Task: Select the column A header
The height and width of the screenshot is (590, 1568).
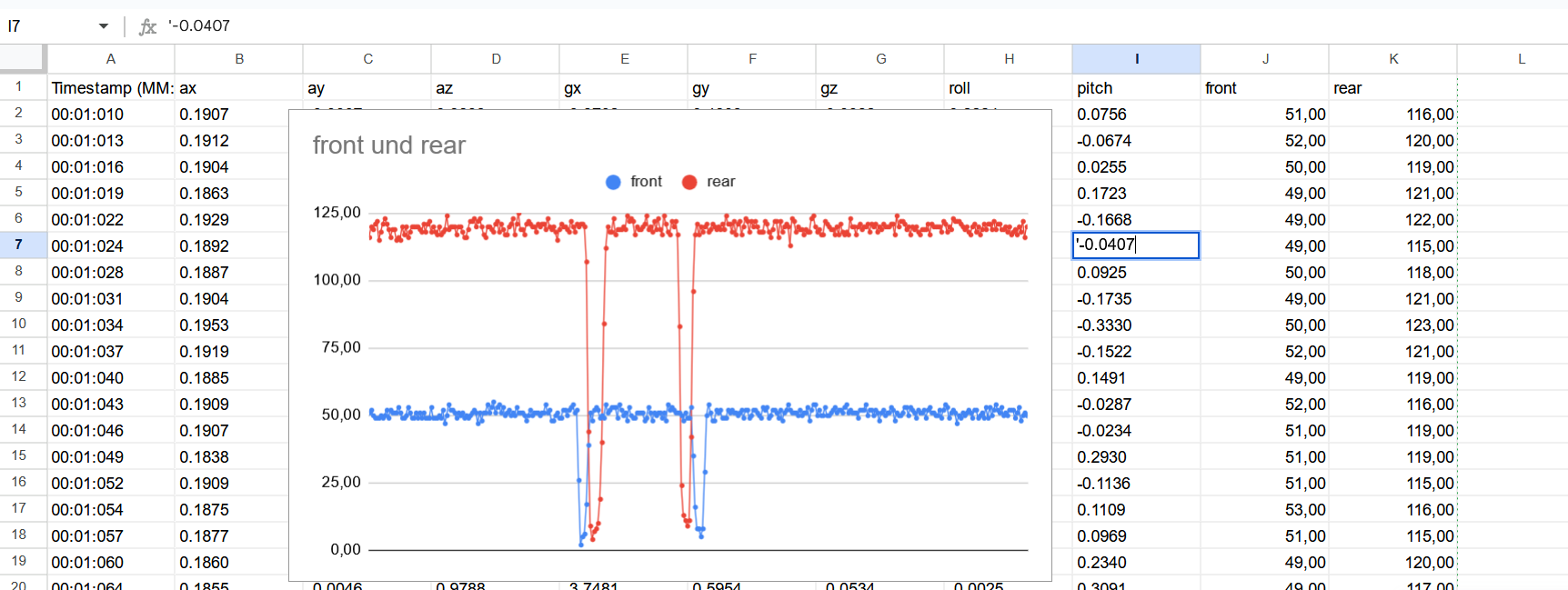Action: click(111, 59)
